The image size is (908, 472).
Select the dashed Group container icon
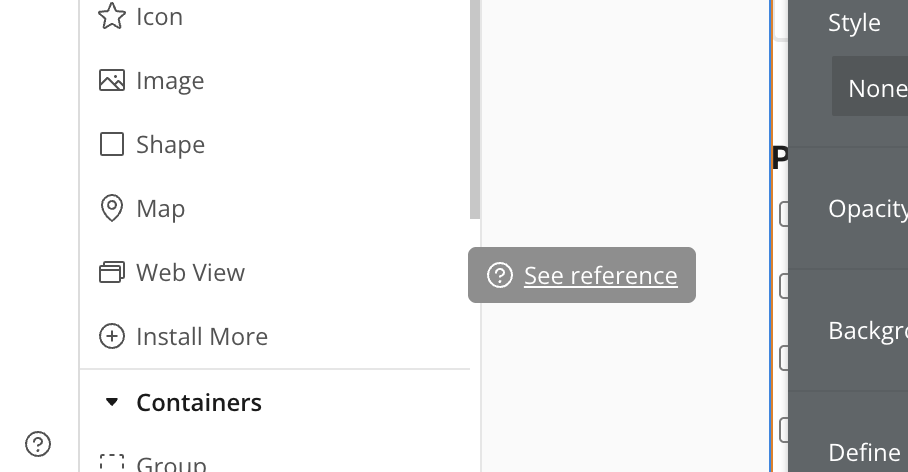click(x=112, y=462)
